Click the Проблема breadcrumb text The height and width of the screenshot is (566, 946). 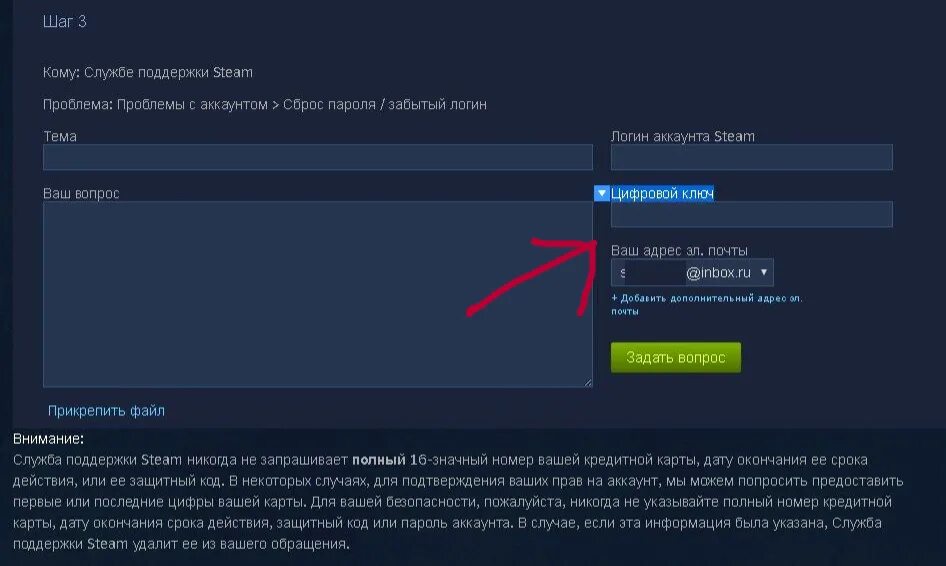(x=265, y=104)
